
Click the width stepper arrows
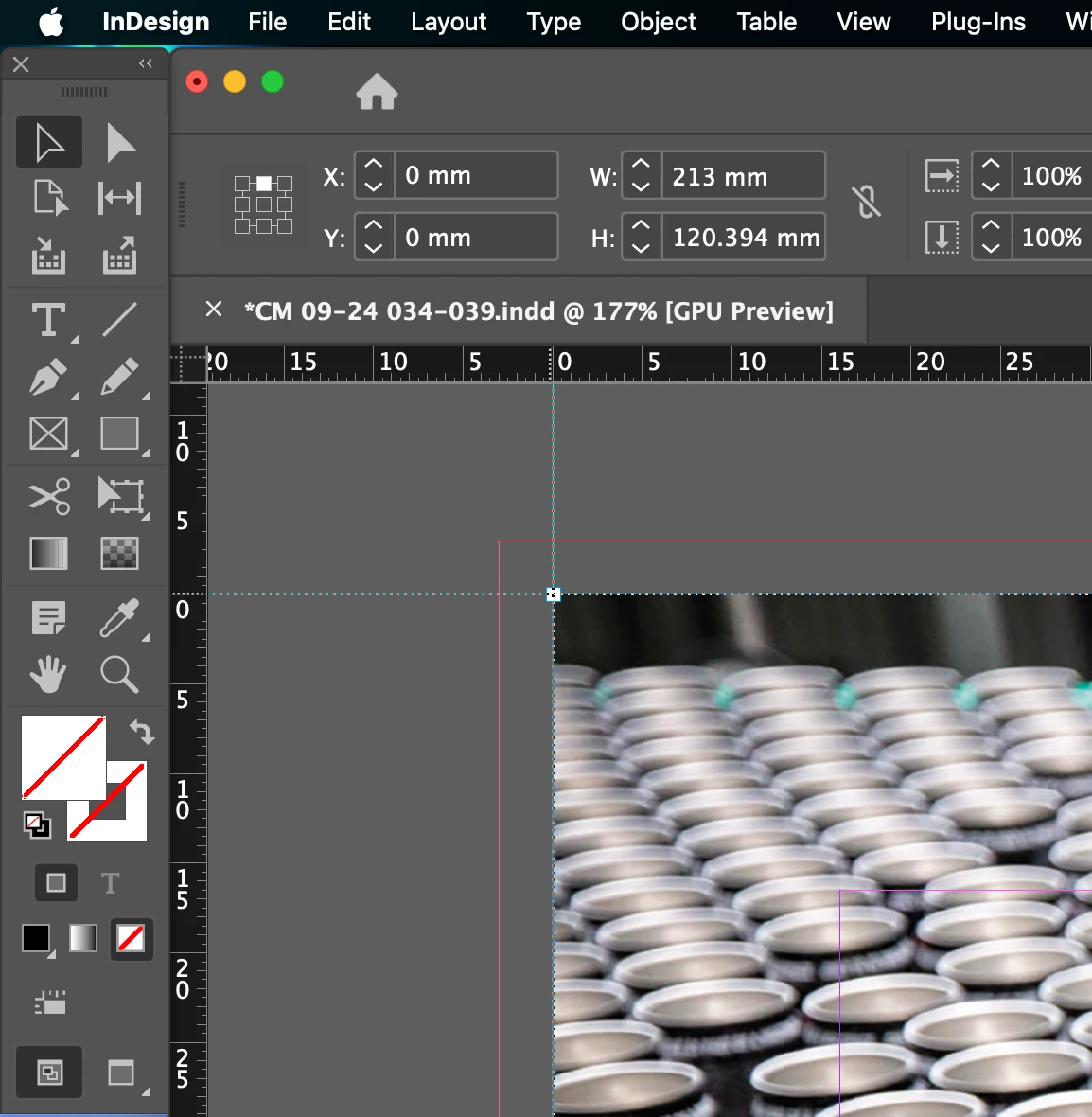click(641, 175)
